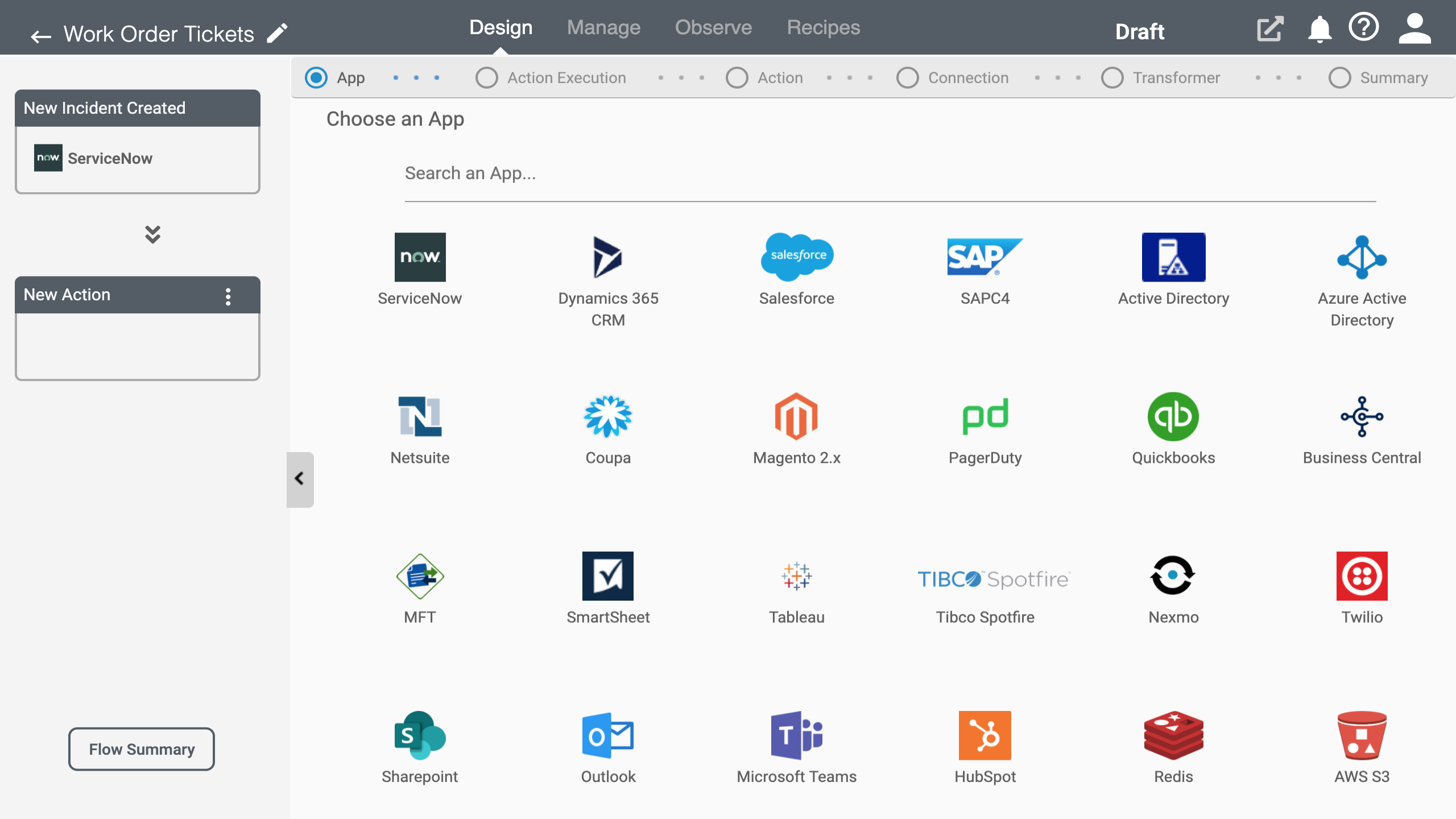The height and width of the screenshot is (819, 1456).
Task: Open the user profile icon
Action: [1414, 28]
